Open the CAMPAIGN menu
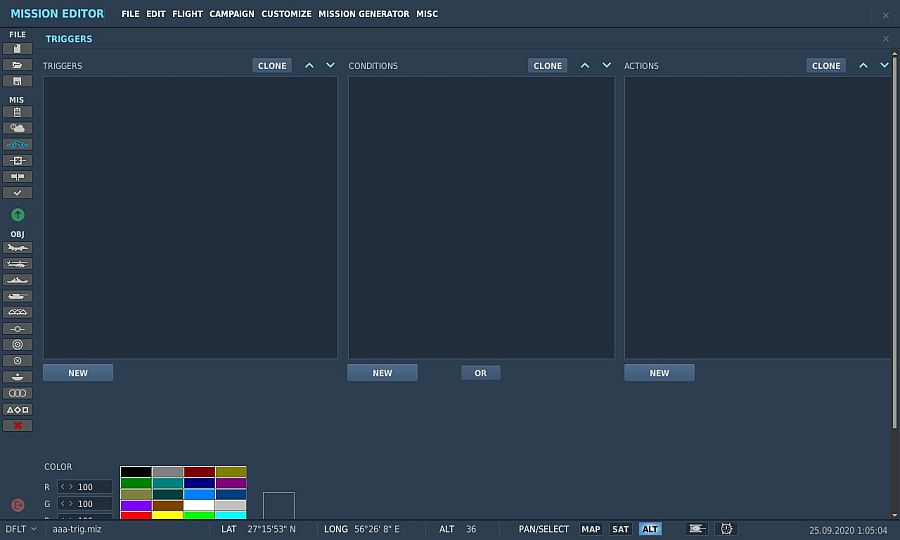Image resolution: width=900 pixels, height=540 pixels. [232, 14]
